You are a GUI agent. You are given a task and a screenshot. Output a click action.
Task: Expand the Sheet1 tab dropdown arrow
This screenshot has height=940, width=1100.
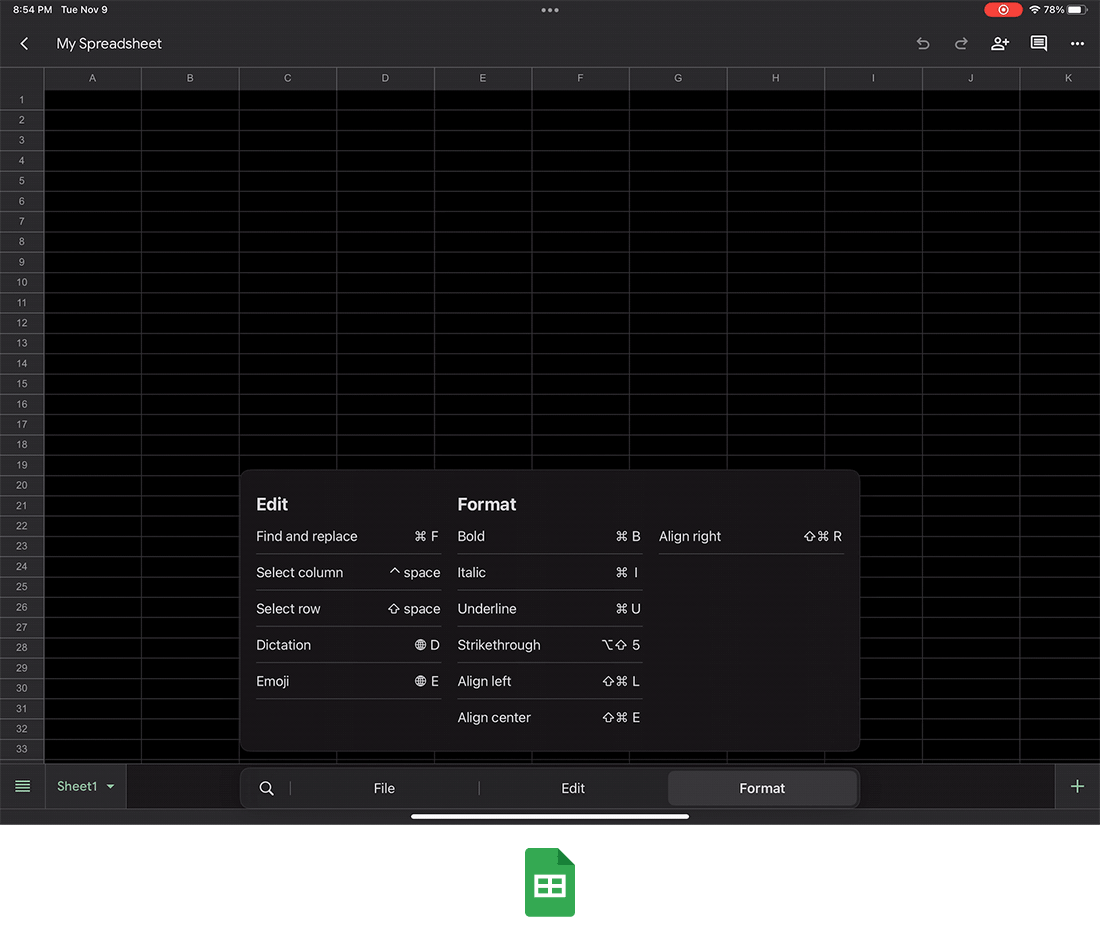pos(110,787)
